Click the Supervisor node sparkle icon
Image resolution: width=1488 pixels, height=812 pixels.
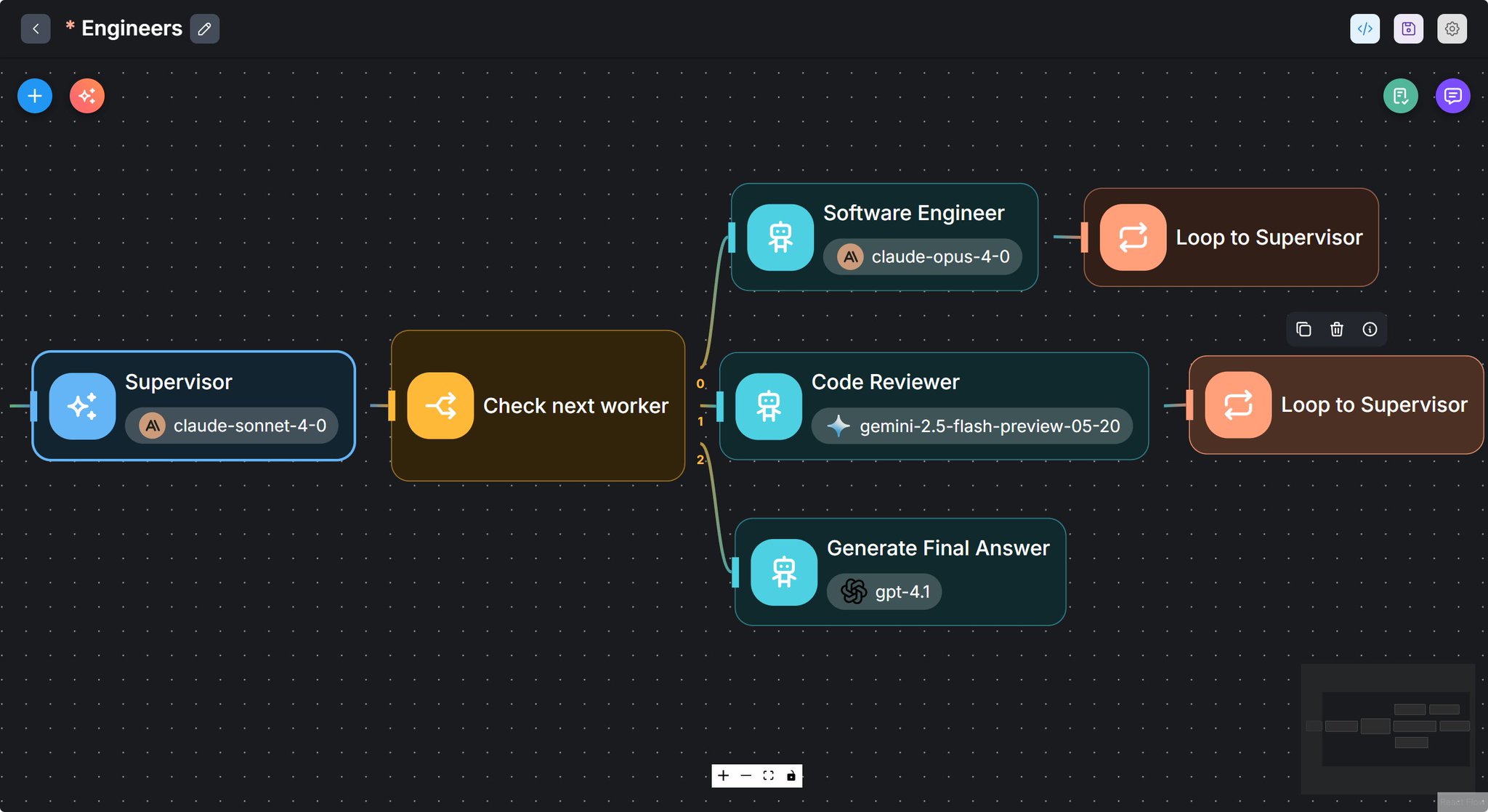point(82,406)
